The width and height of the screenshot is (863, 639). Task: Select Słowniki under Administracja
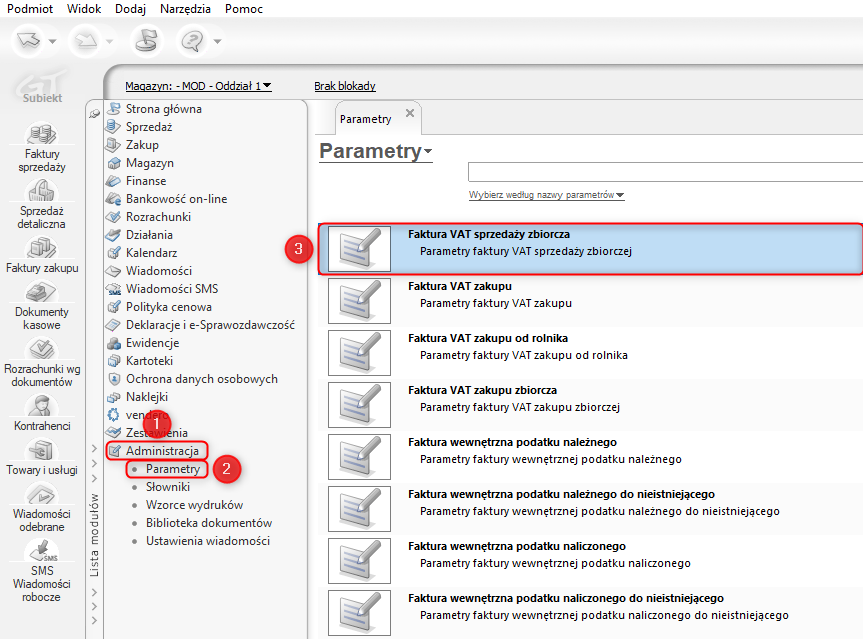(x=166, y=487)
